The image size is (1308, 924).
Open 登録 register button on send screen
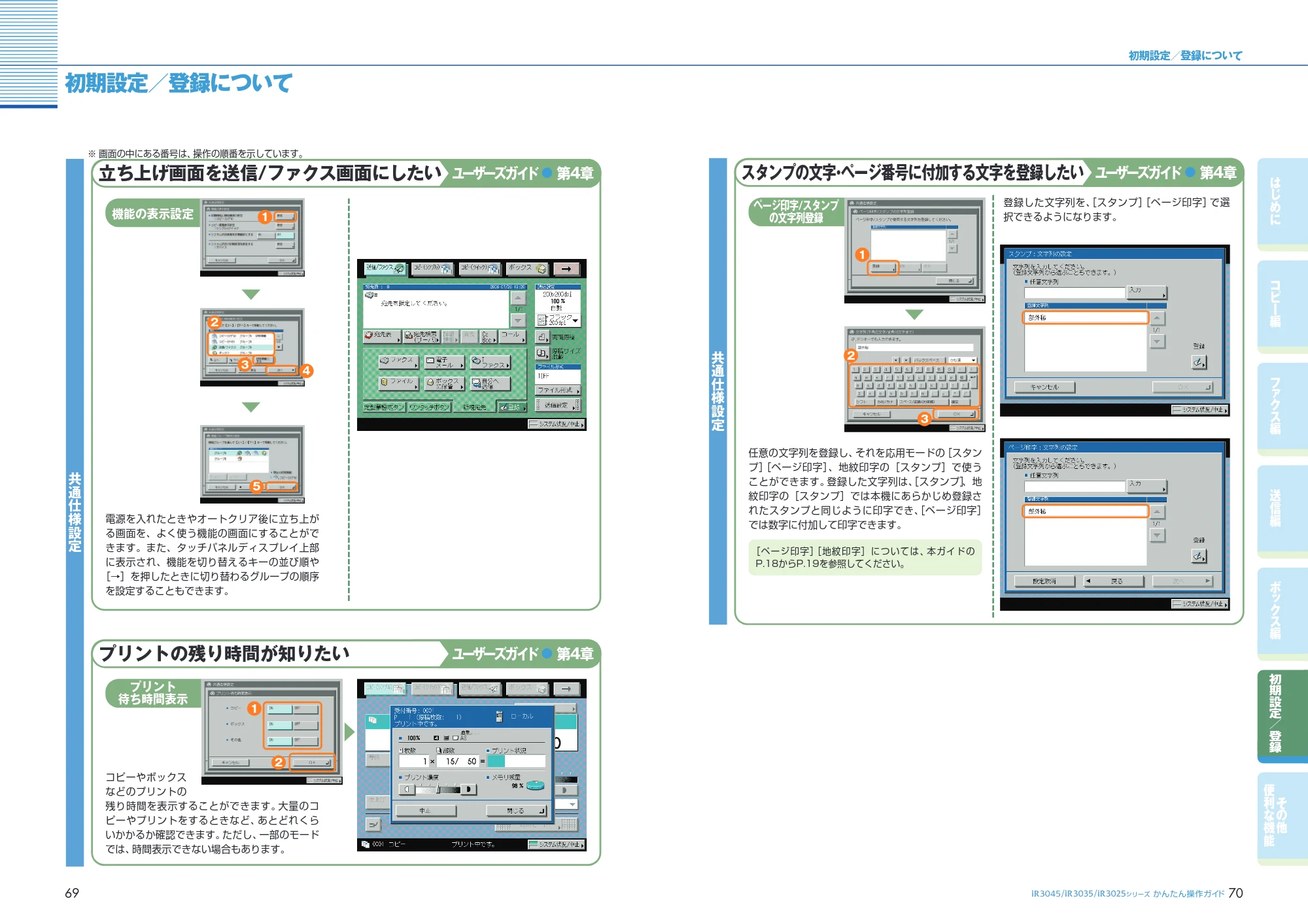tap(512, 407)
